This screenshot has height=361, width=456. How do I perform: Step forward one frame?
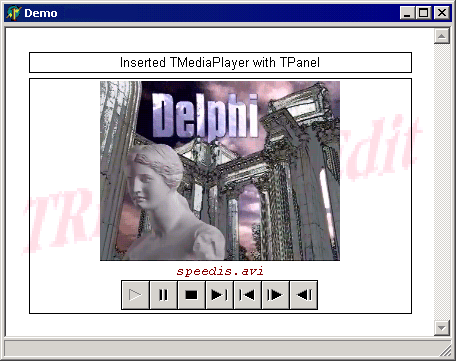275,295
